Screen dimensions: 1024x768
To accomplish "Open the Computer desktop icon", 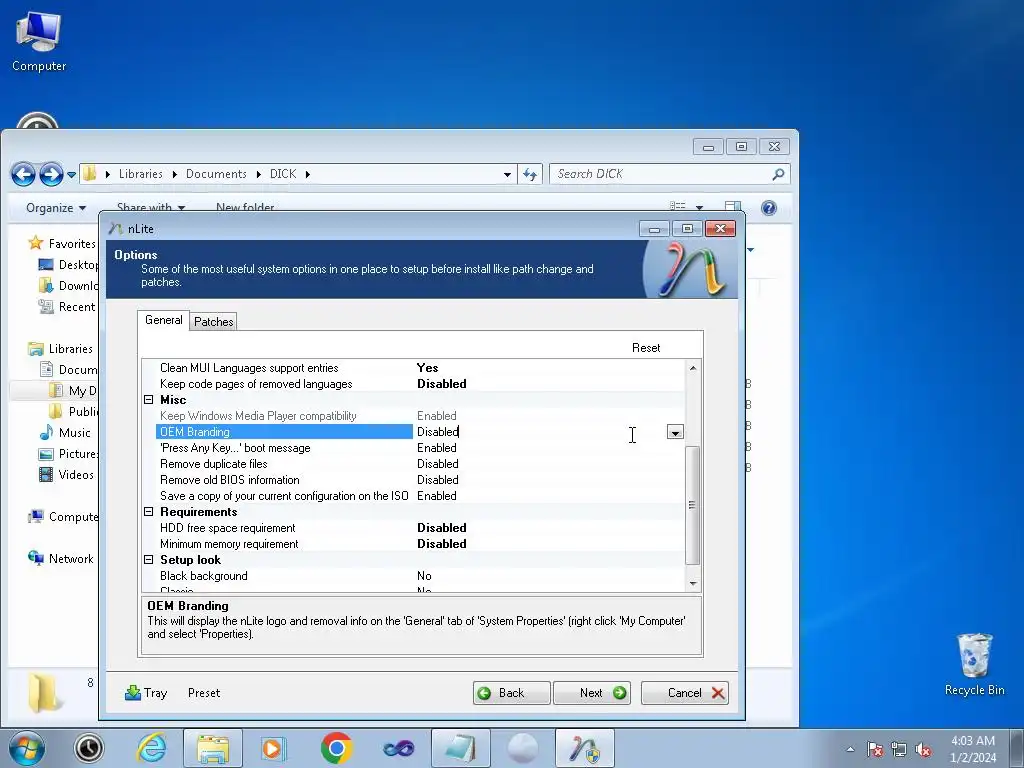I will click(x=39, y=42).
